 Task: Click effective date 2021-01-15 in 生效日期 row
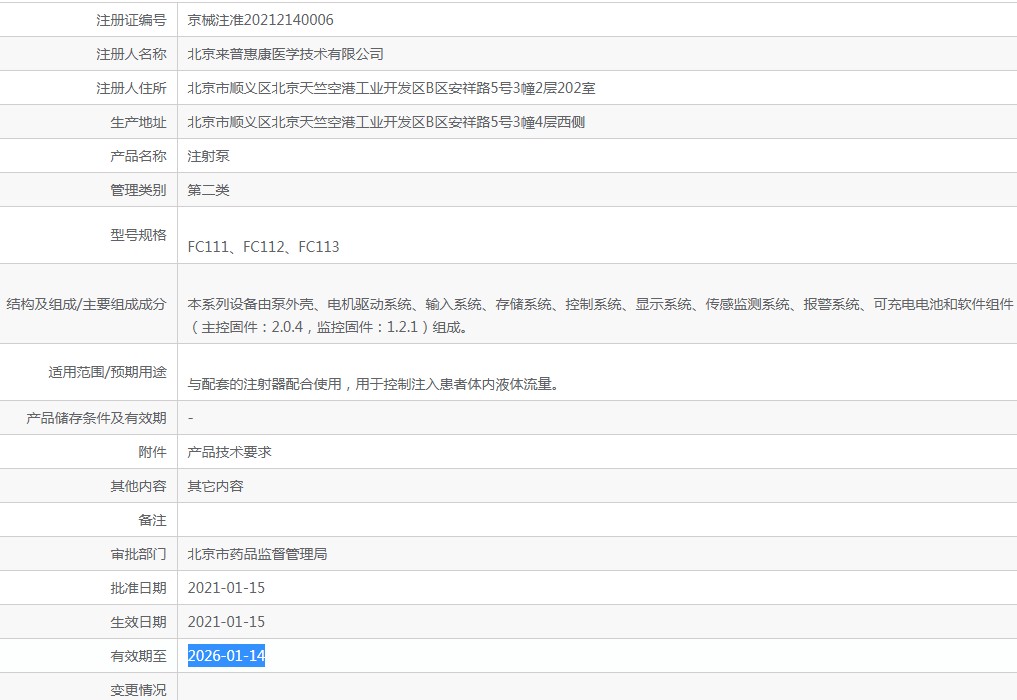coord(226,622)
